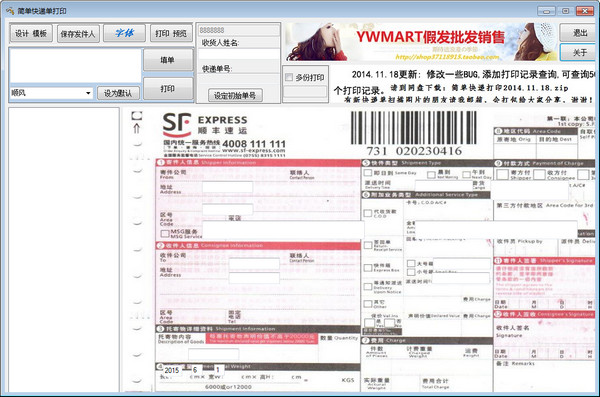Maximize the 简单快递单打印 window
Viewport: 600px width, 397px height.
click(x=565, y=11)
